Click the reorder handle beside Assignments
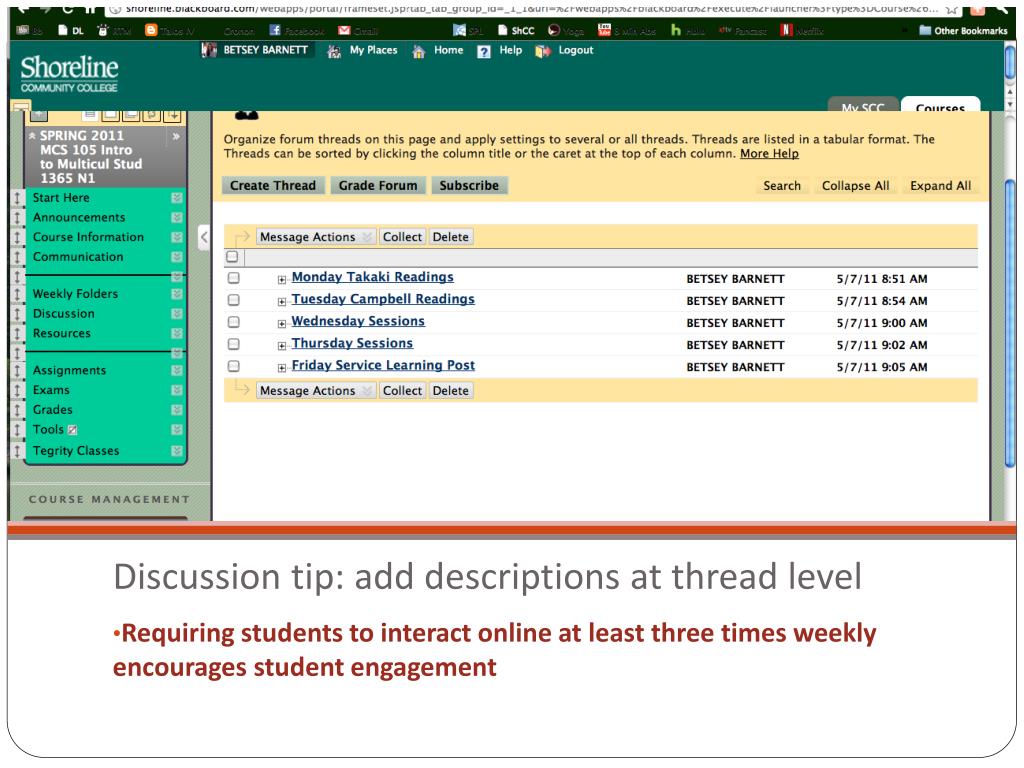1024x768 pixels. tap(18, 370)
